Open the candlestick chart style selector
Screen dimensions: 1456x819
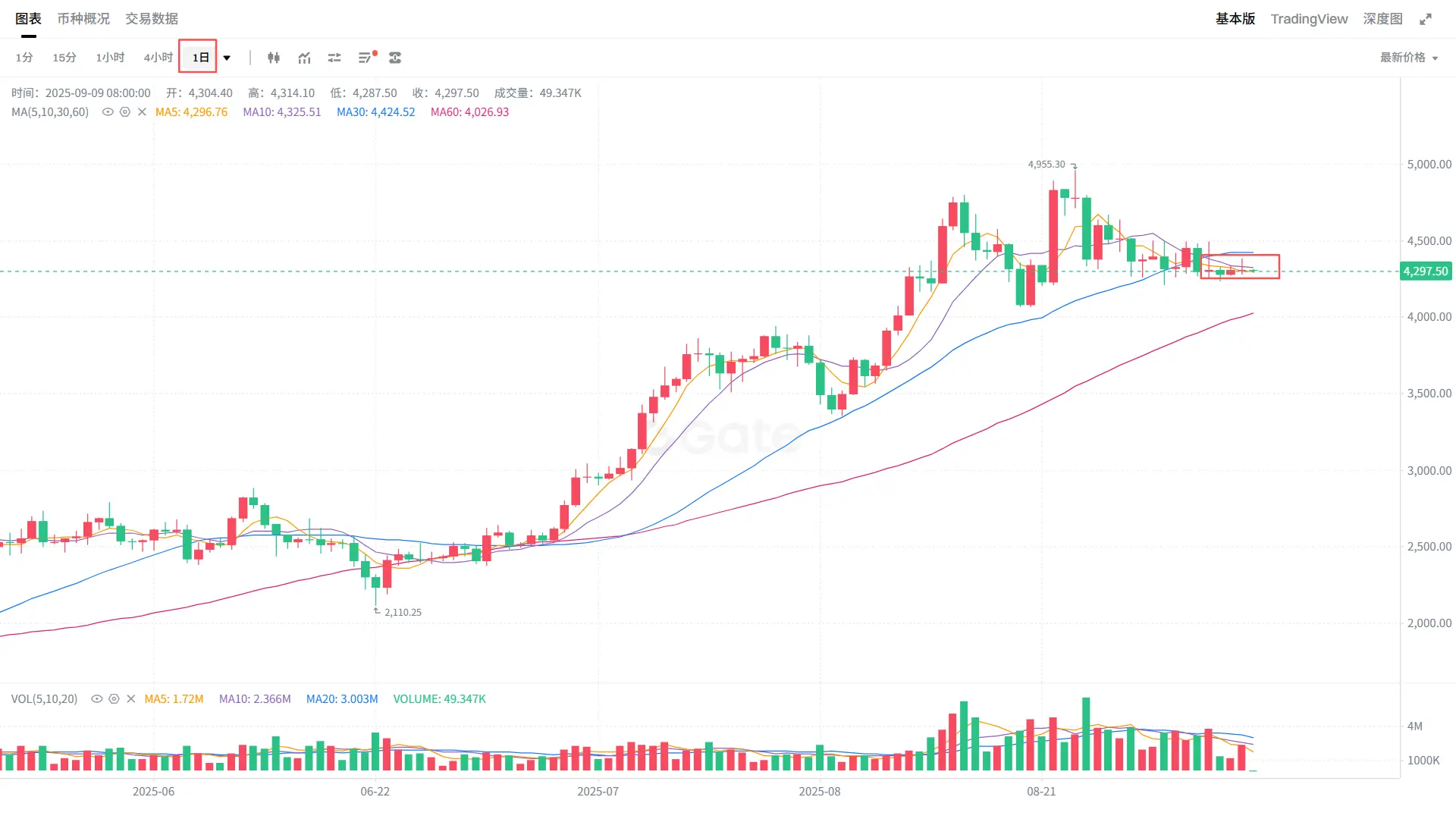[274, 58]
